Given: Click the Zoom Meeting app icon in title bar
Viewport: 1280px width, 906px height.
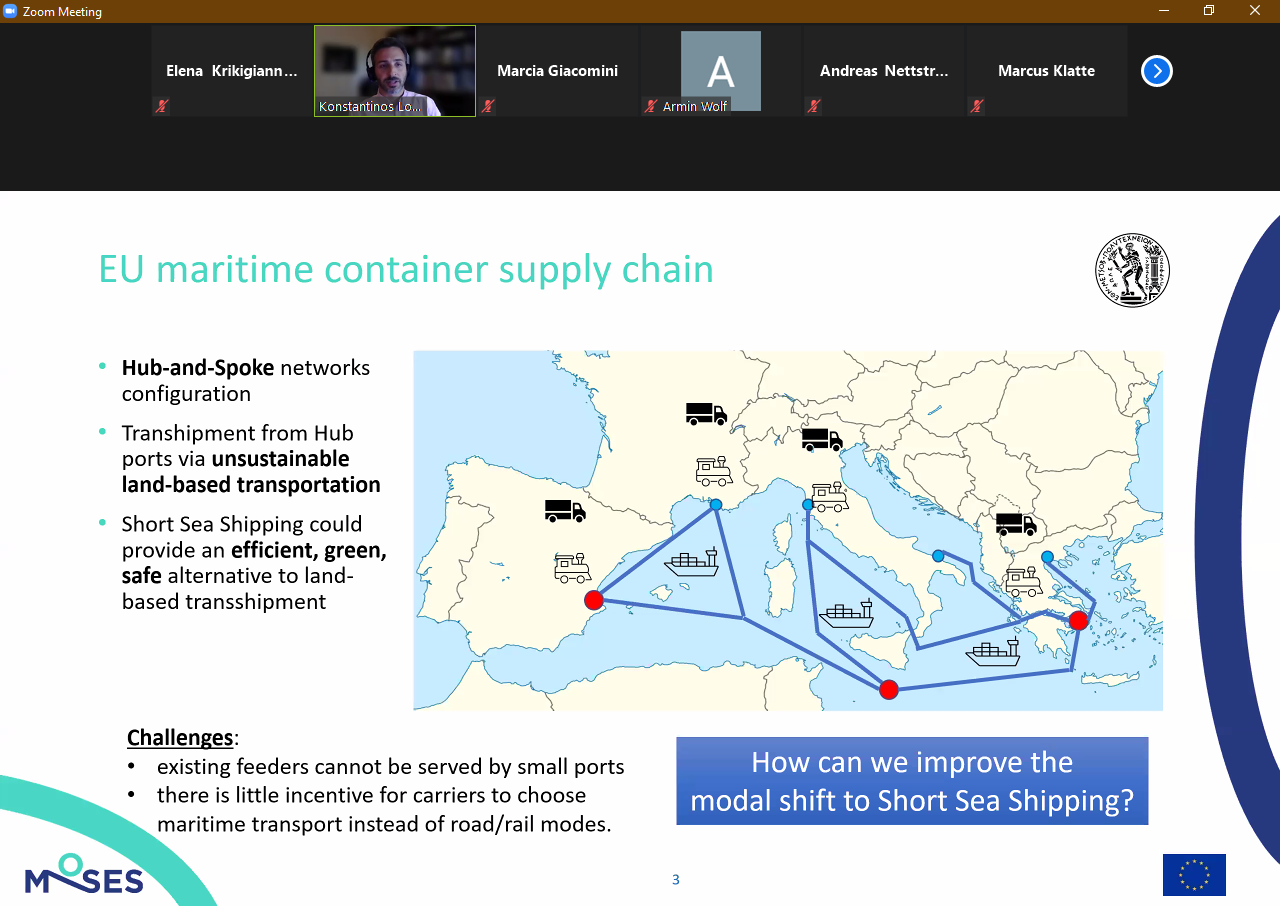Looking at the screenshot, I should (x=11, y=11).
